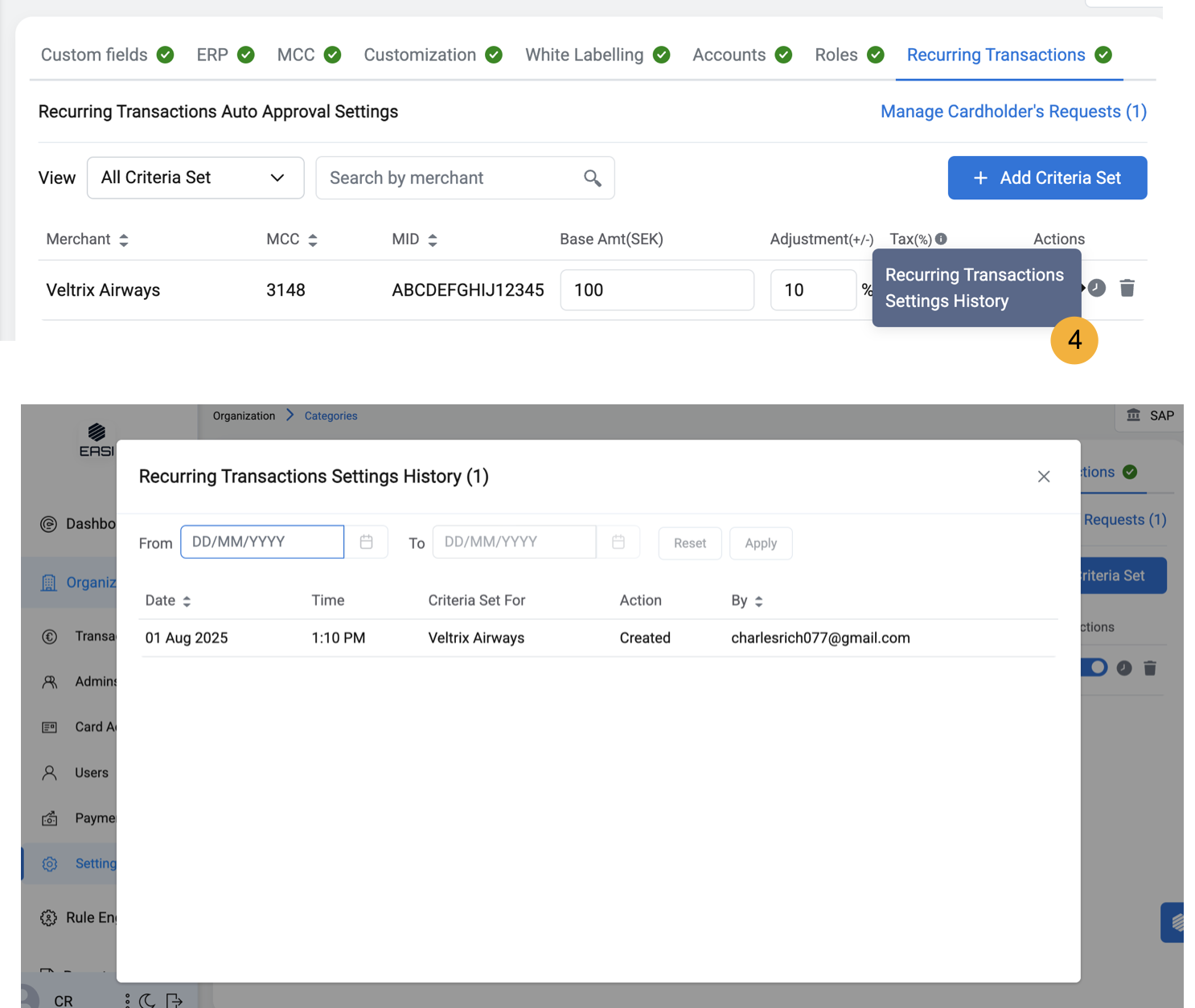1195x1008 pixels.
Task: Click the search magnifier icon in merchant search
Action: (592, 178)
